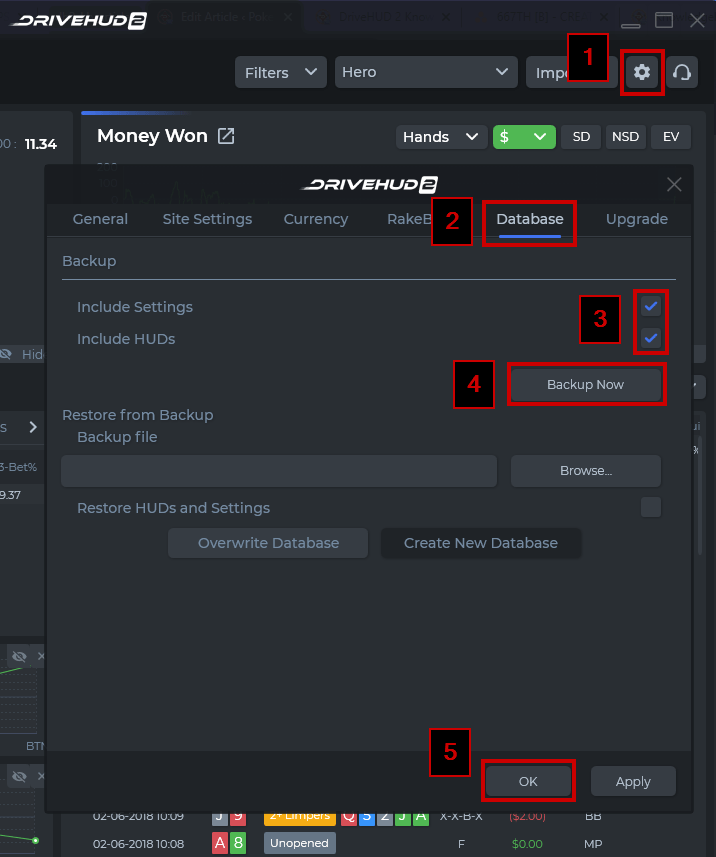The height and width of the screenshot is (857, 716).
Task: Click the Unopened tag in hand row
Action: tap(299, 843)
